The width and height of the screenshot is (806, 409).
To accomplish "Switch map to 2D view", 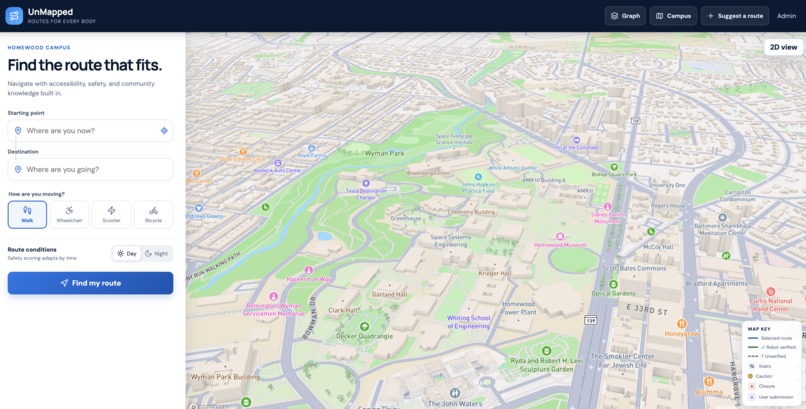I will click(x=783, y=47).
